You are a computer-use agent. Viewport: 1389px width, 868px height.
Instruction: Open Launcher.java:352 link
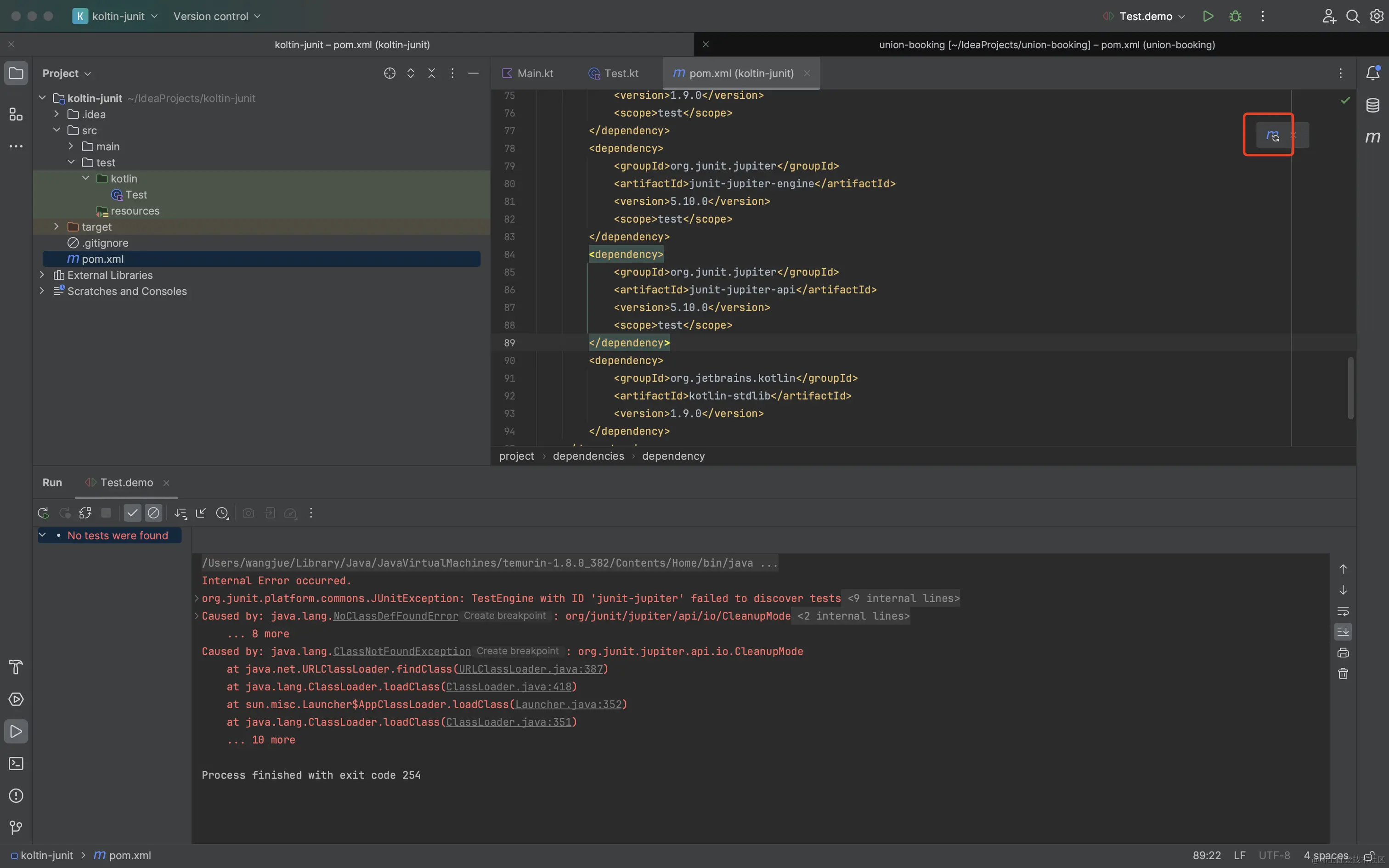pos(568,705)
